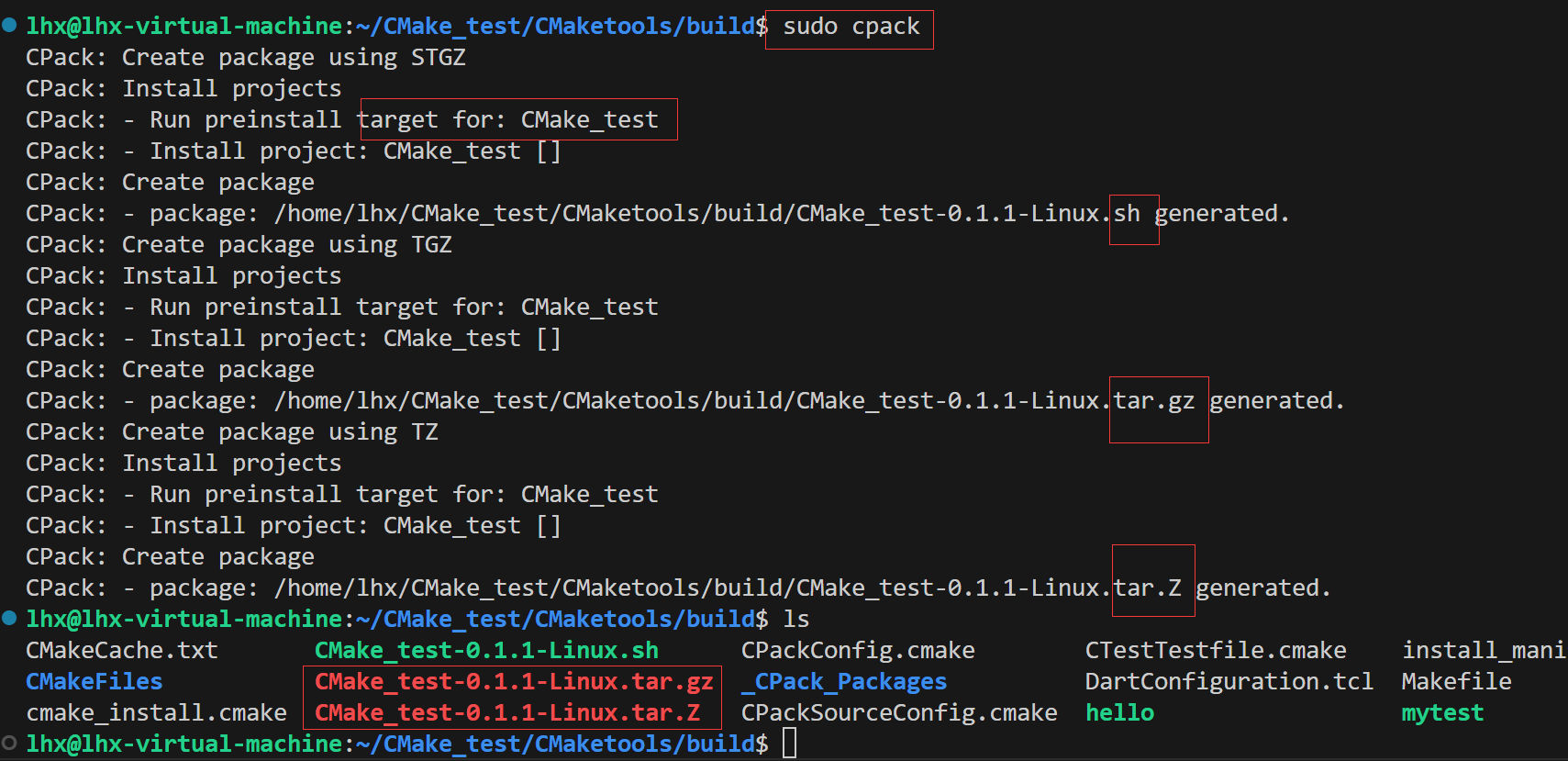1568x761 pixels.
Task: Click DartConfiguration.tcl in ls output
Action: pyautogui.click(x=1229, y=682)
